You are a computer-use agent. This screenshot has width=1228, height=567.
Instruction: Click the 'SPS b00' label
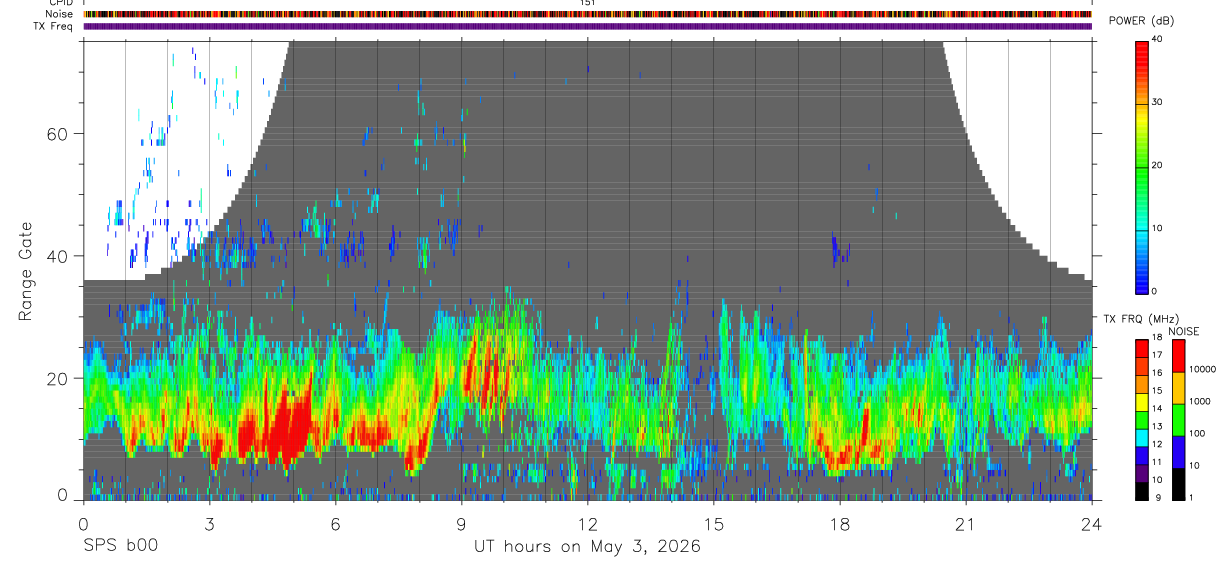[x=120, y=546]
